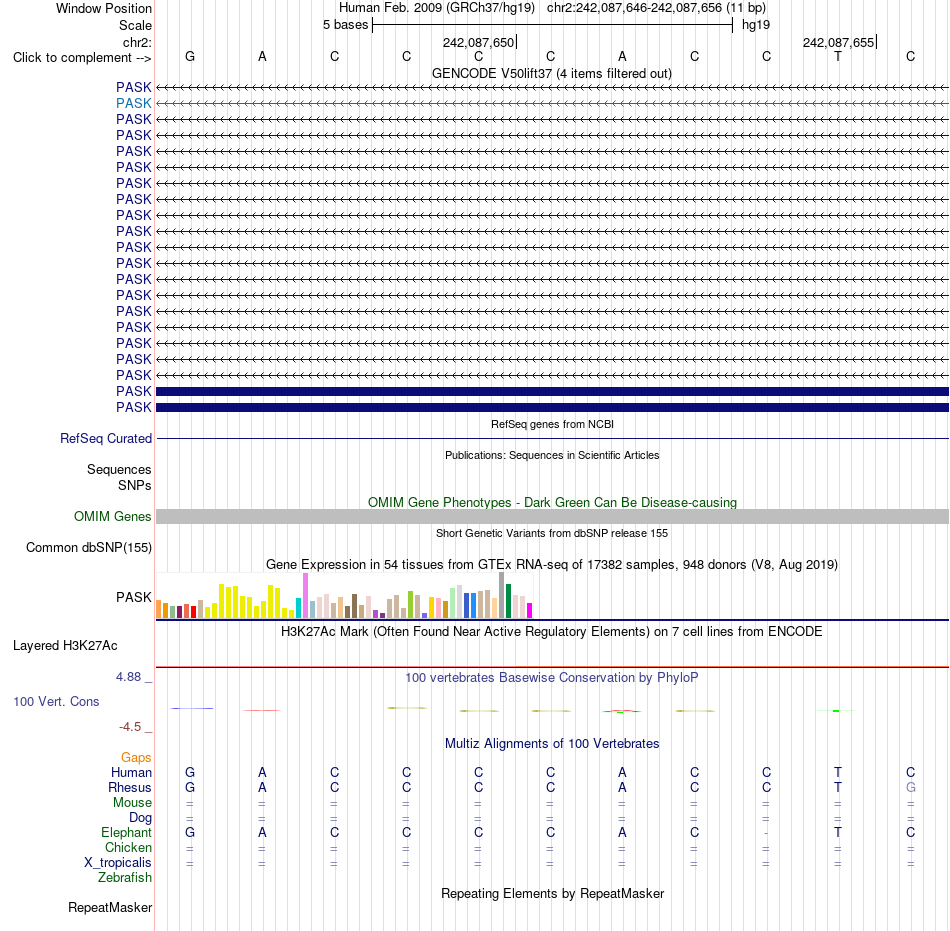Screen dimensions: 950x931
Task: Click the 'Layered H3K27Ac' track label
Action: pos(65,646)
